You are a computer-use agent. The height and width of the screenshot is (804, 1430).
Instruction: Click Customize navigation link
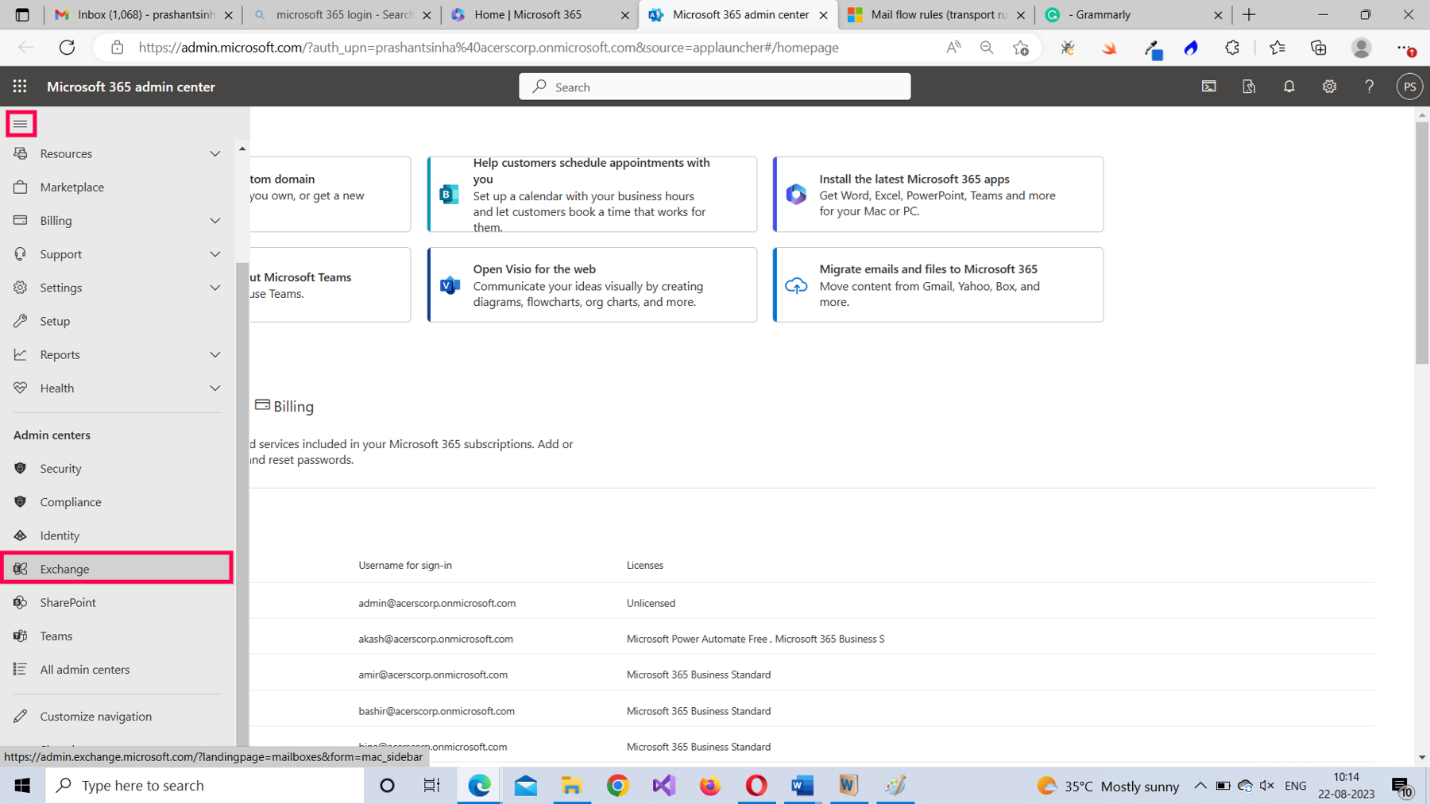point(96,717)
